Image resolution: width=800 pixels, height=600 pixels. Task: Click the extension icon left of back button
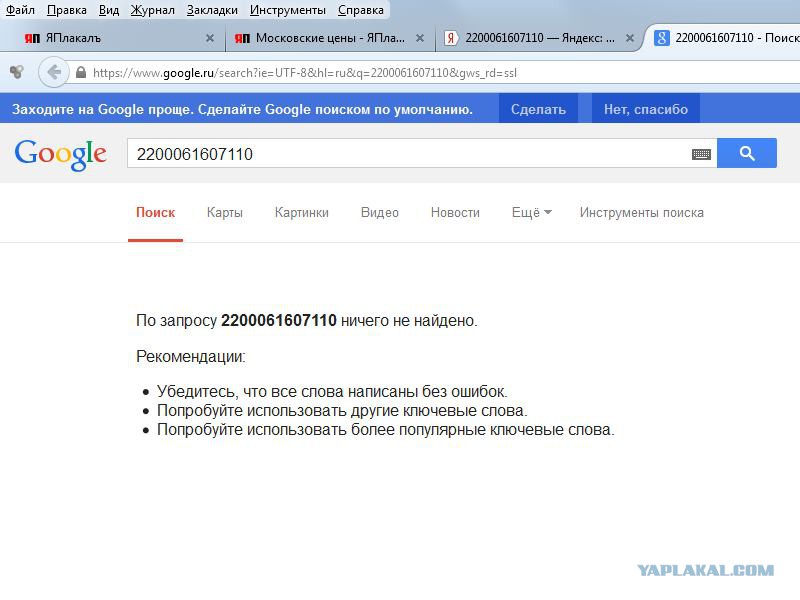point(17,72)
